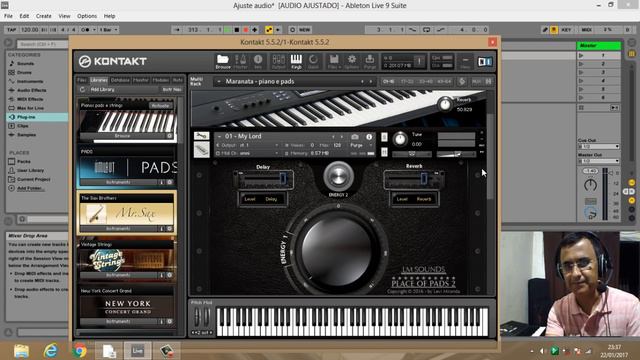Screen dimensions: 640x360
Task: Open the Master Out dropdown in Ableton
Action: pos(599,161)
